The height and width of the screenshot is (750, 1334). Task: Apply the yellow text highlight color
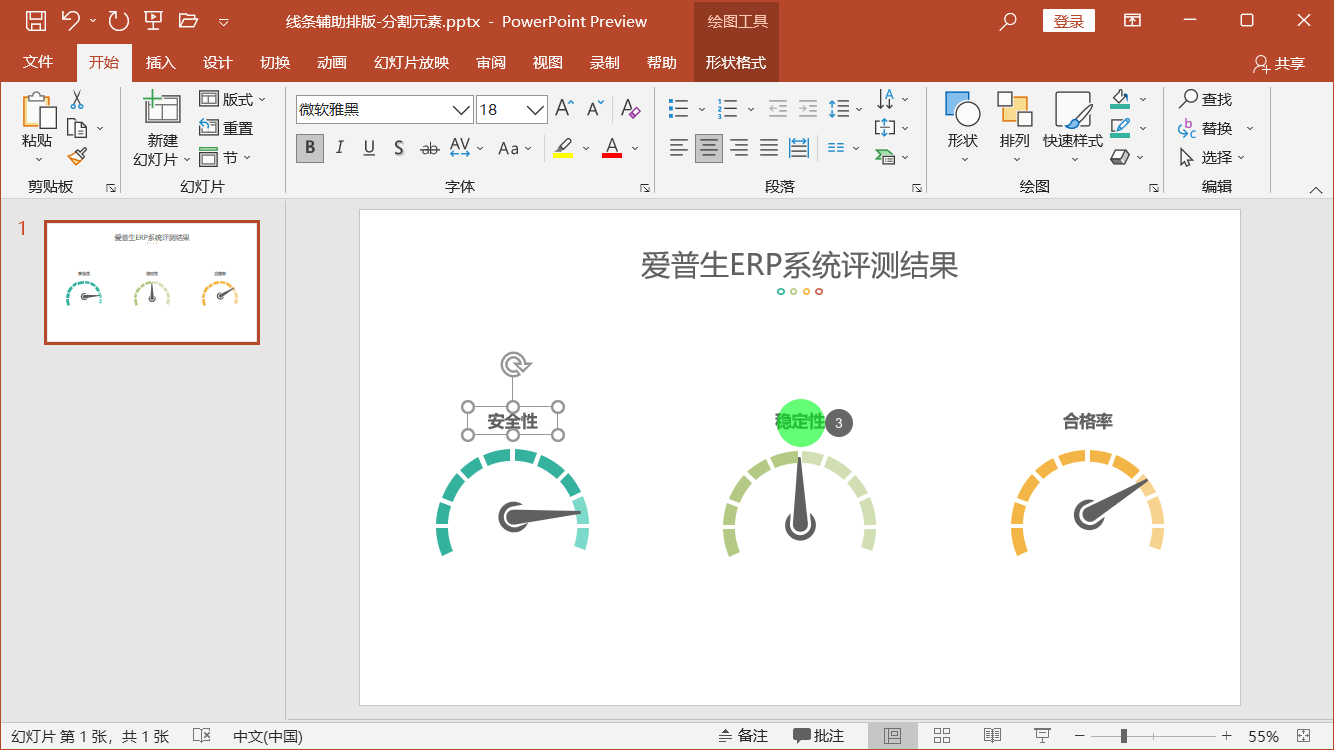563,148
